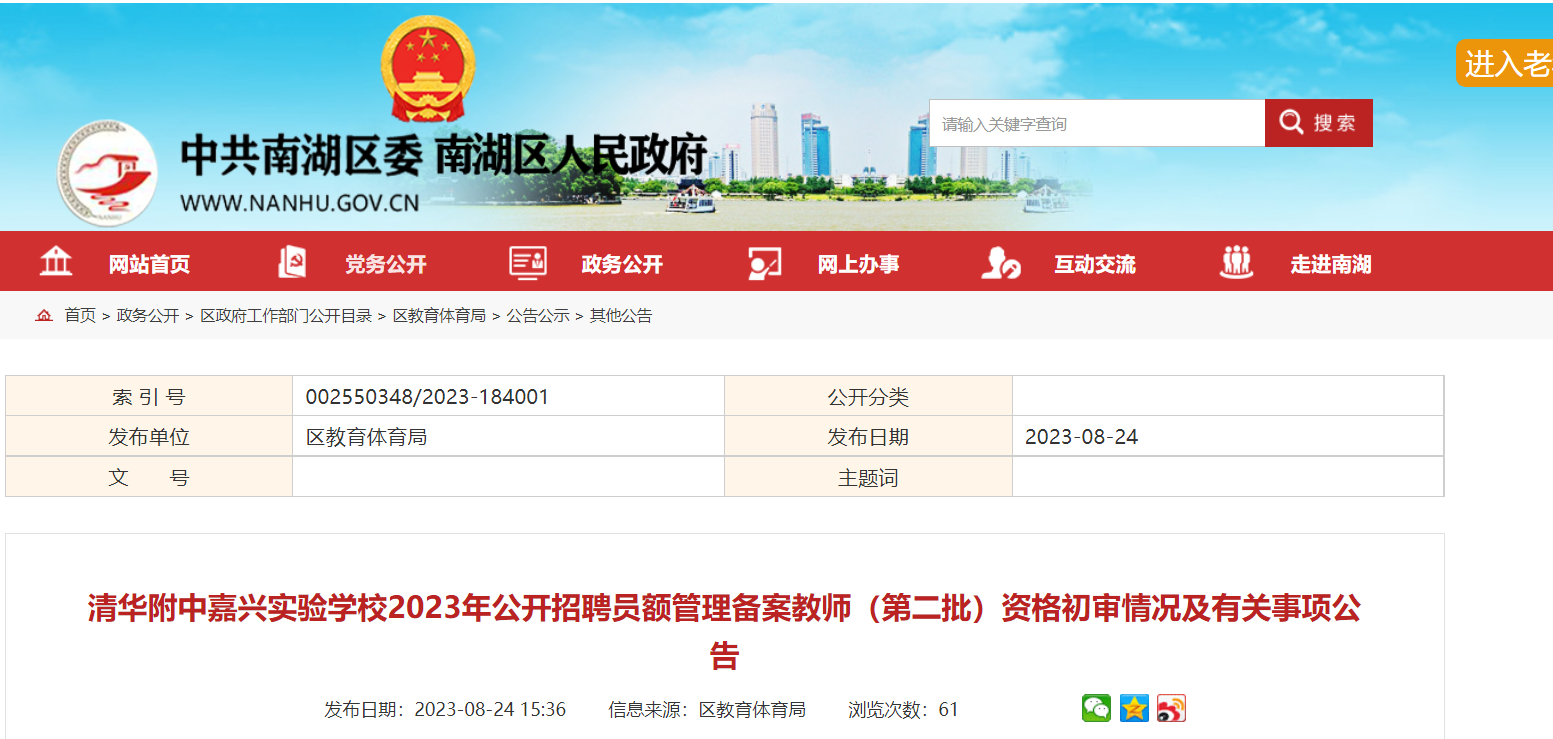Click the home icon in breadcrumb
The image size is (1553, 739).
click(x=44, y=316)
